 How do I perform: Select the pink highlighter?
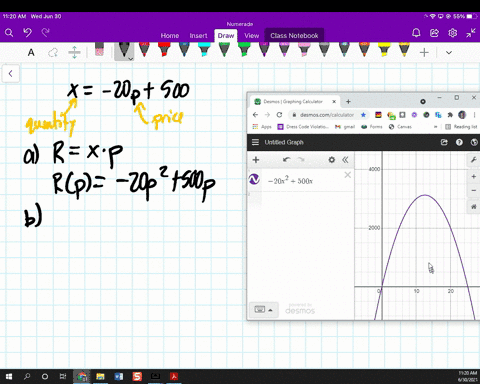[x=304, y=49]
